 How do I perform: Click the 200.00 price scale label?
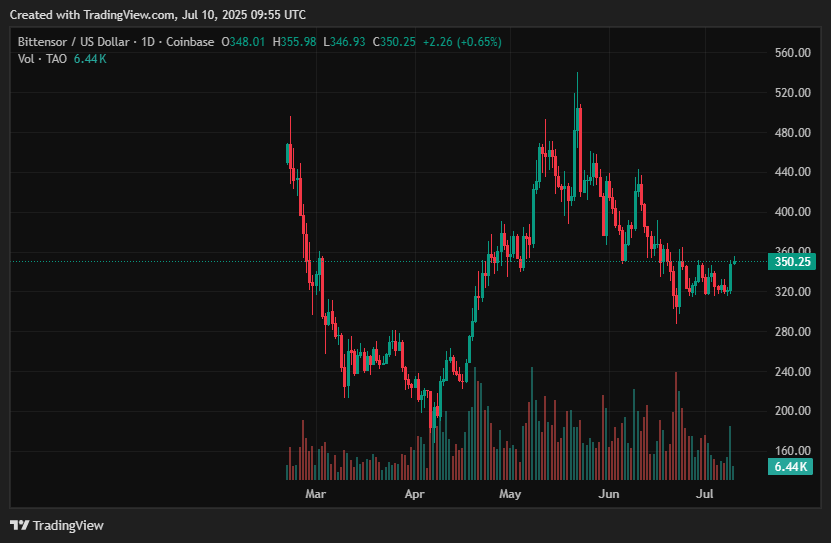792,411
